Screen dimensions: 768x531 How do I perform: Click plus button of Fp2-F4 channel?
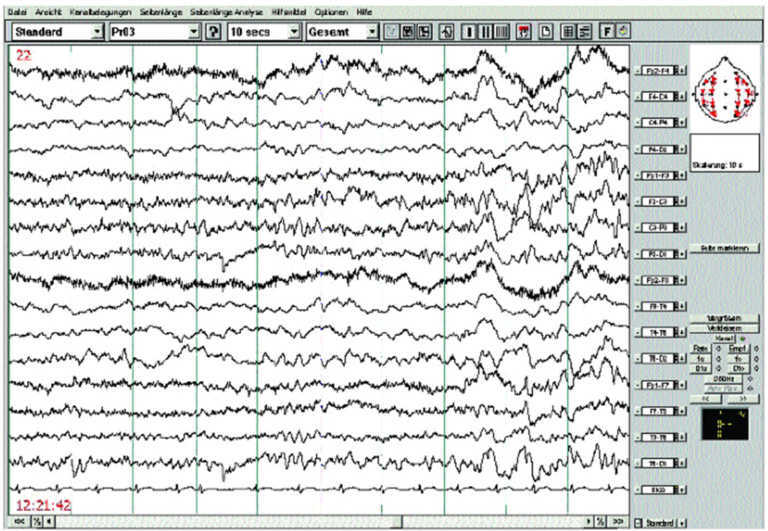(x=682, y=71)
